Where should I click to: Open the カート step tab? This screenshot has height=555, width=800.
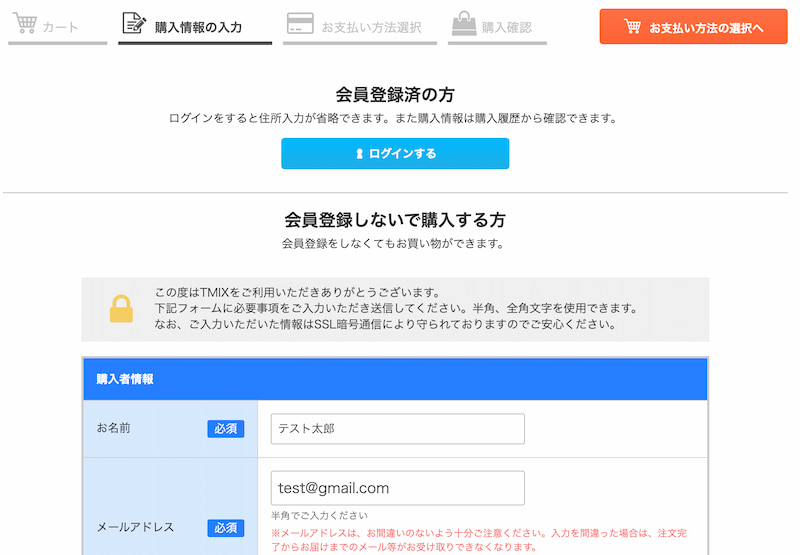point(58,27)
